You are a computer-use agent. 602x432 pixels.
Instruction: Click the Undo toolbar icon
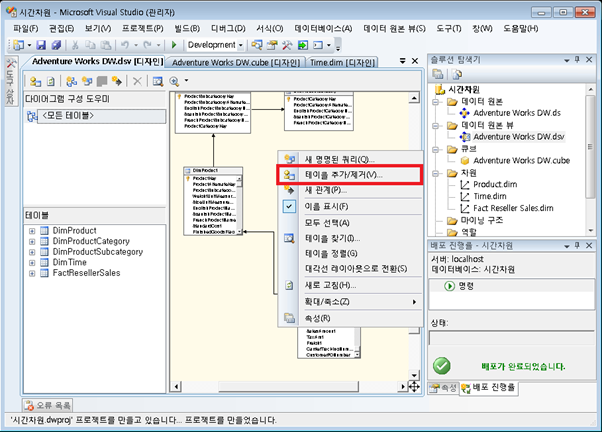tap(125, 45)
